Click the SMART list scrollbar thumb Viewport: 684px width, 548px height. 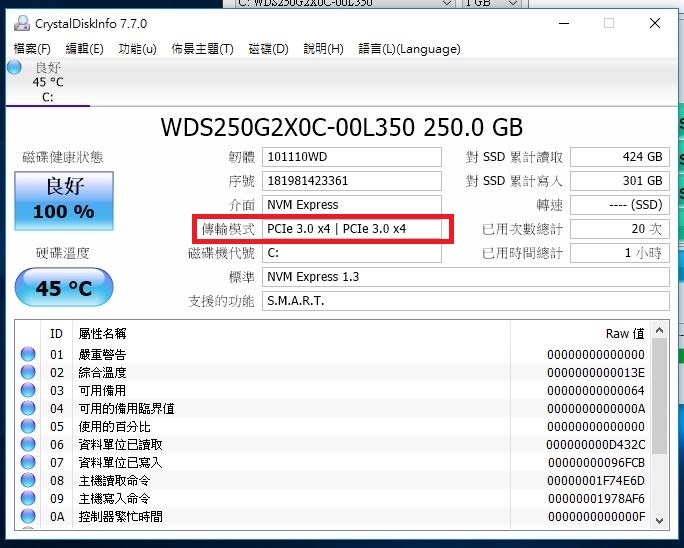660,396
